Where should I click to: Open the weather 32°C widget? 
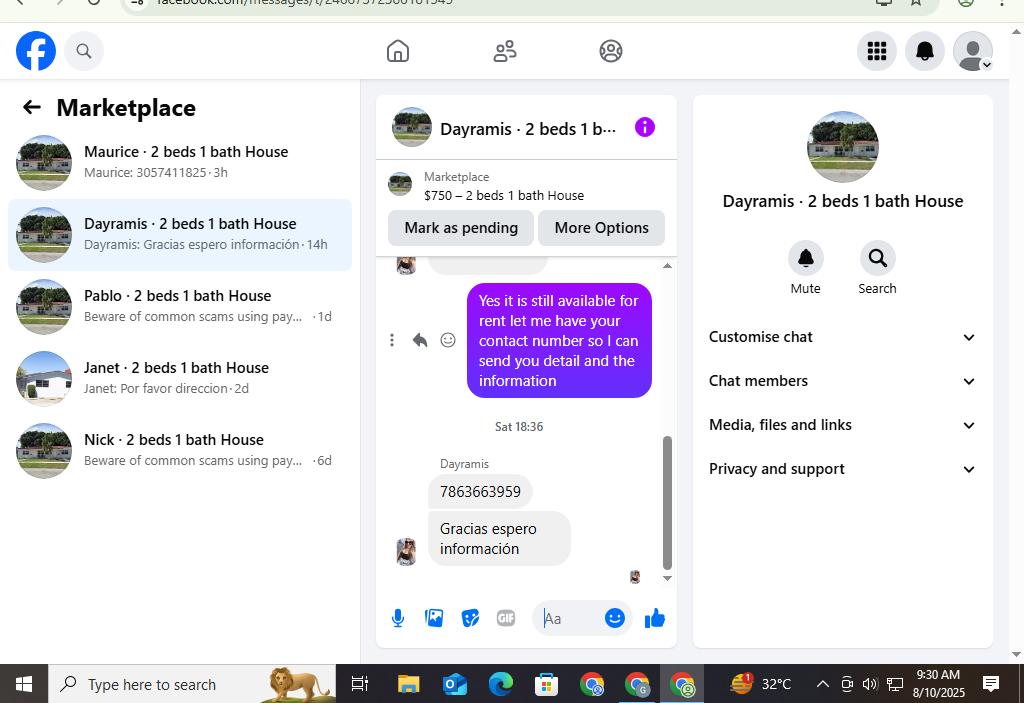click(x=761, y=684)
